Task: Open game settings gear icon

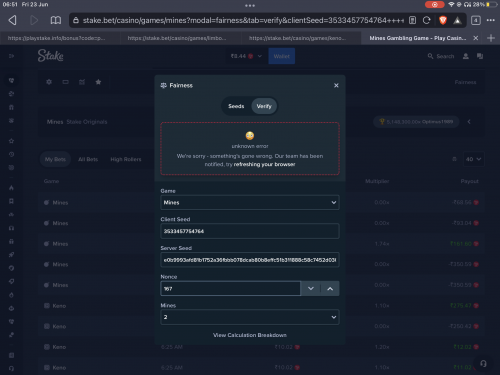Action: click(x=49, y=82)
